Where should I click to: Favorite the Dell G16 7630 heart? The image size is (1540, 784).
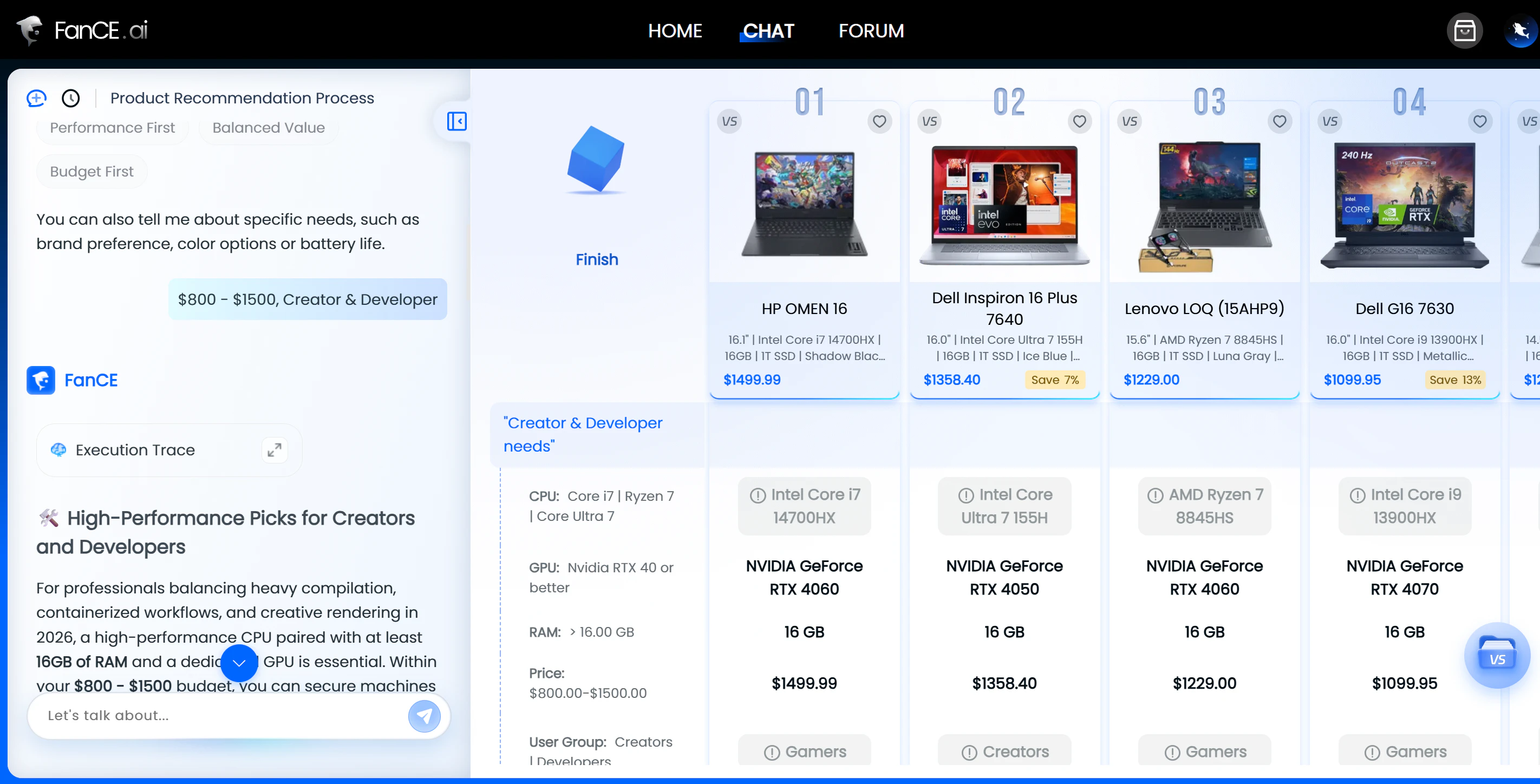1479,121
